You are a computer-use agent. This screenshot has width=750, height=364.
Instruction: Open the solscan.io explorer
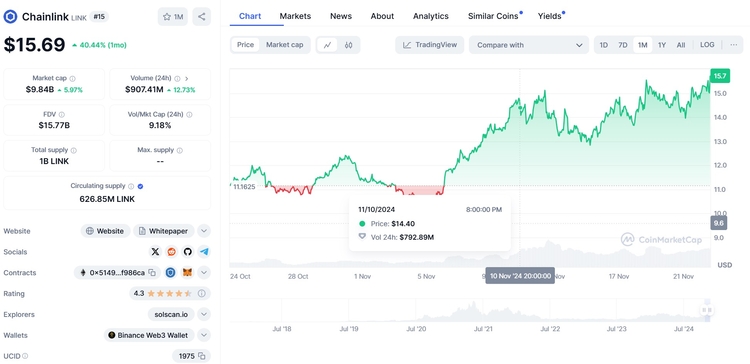[171, 314]
